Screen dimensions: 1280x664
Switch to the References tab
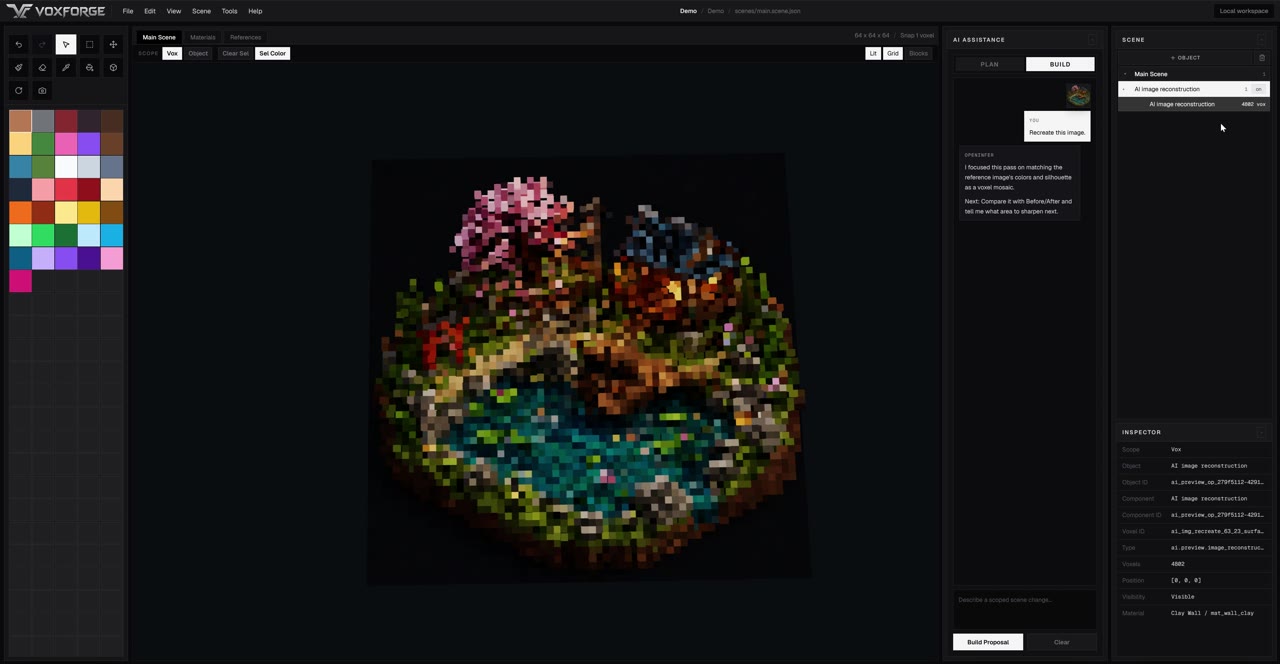246,37
